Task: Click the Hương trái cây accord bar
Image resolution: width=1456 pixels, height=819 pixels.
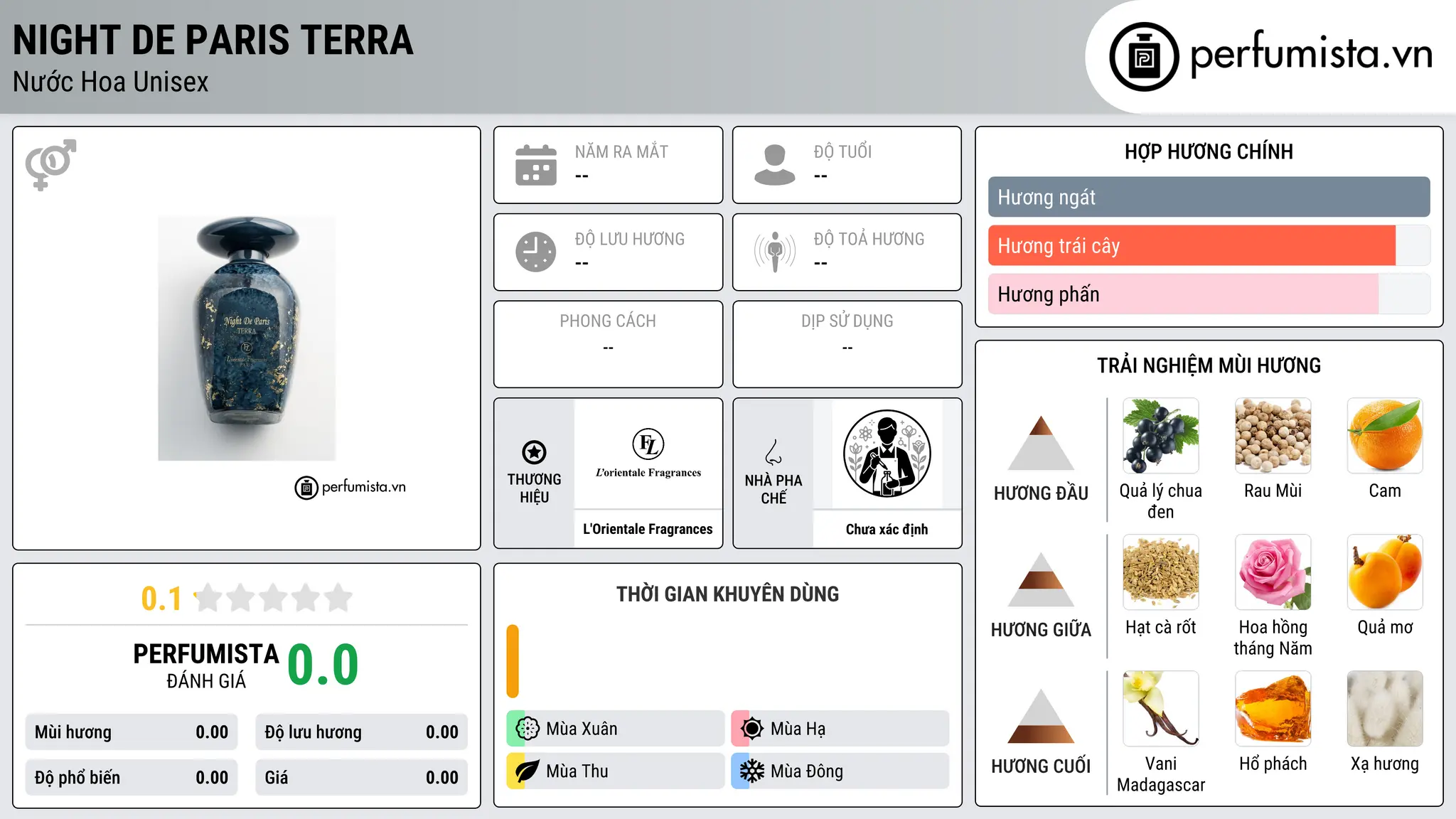Action: click(x=1209, y=245)
